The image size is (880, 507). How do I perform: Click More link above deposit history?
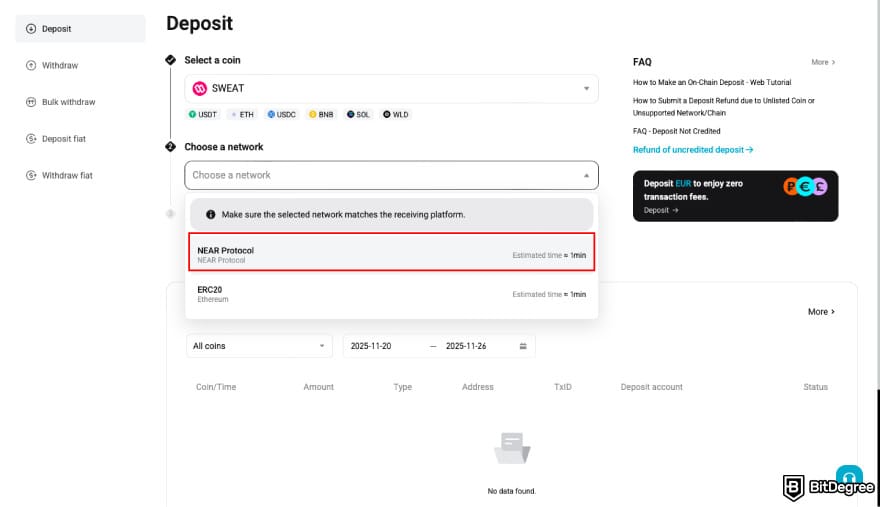pos(821,312)
